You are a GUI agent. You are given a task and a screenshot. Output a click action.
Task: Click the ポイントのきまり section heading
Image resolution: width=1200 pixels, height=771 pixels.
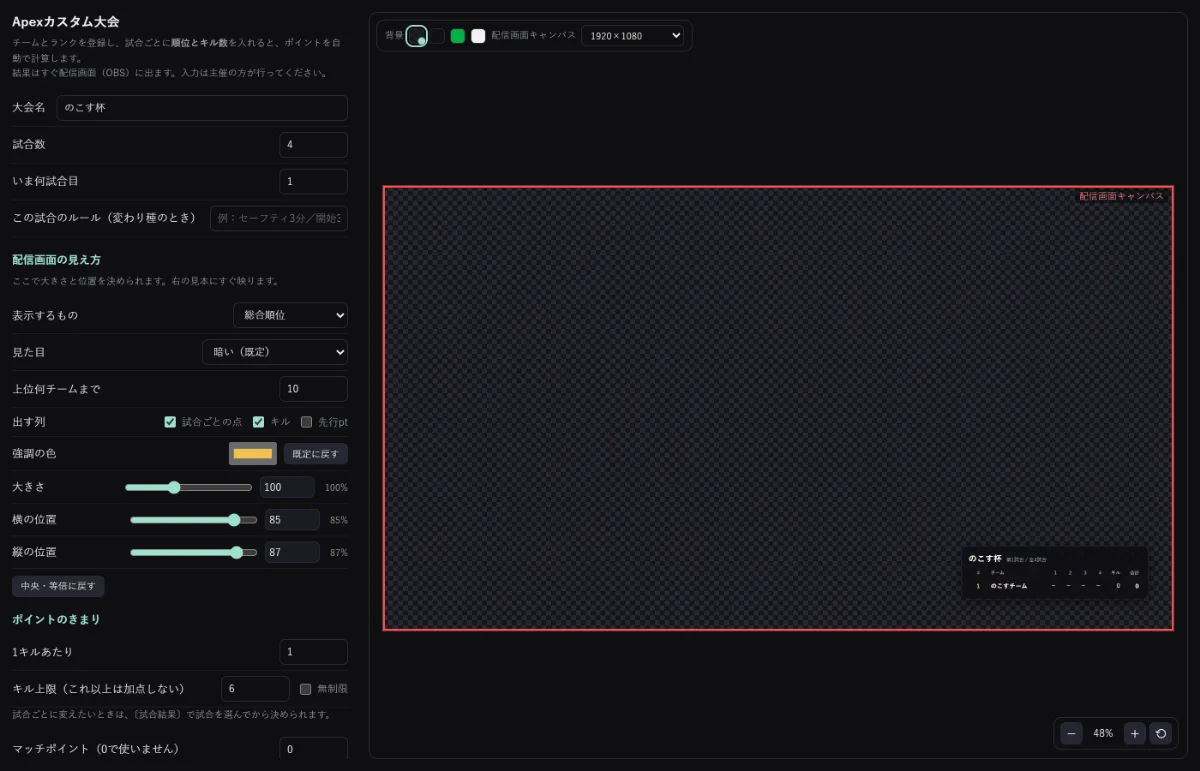point(56,619)
